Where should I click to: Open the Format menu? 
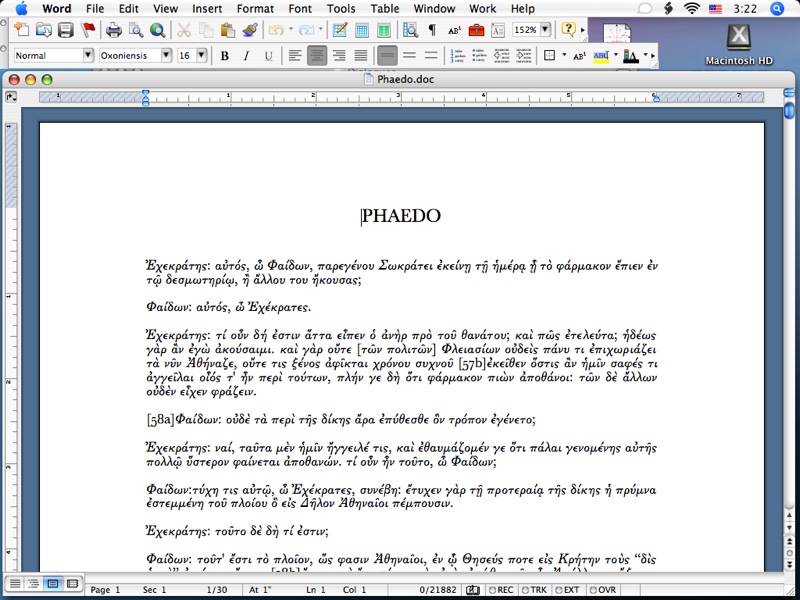click(x=255, y=8)
